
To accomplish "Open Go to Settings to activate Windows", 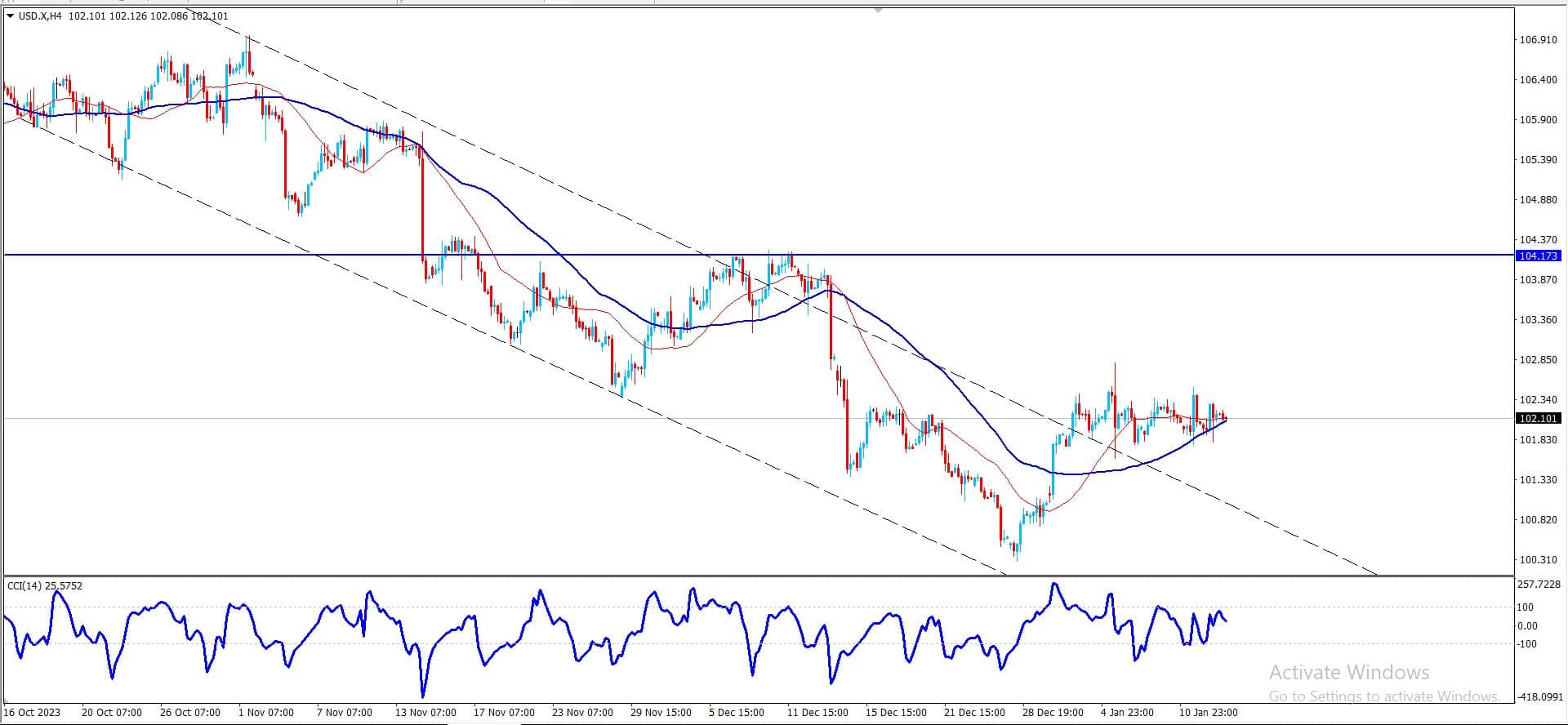I will 1385,696.
